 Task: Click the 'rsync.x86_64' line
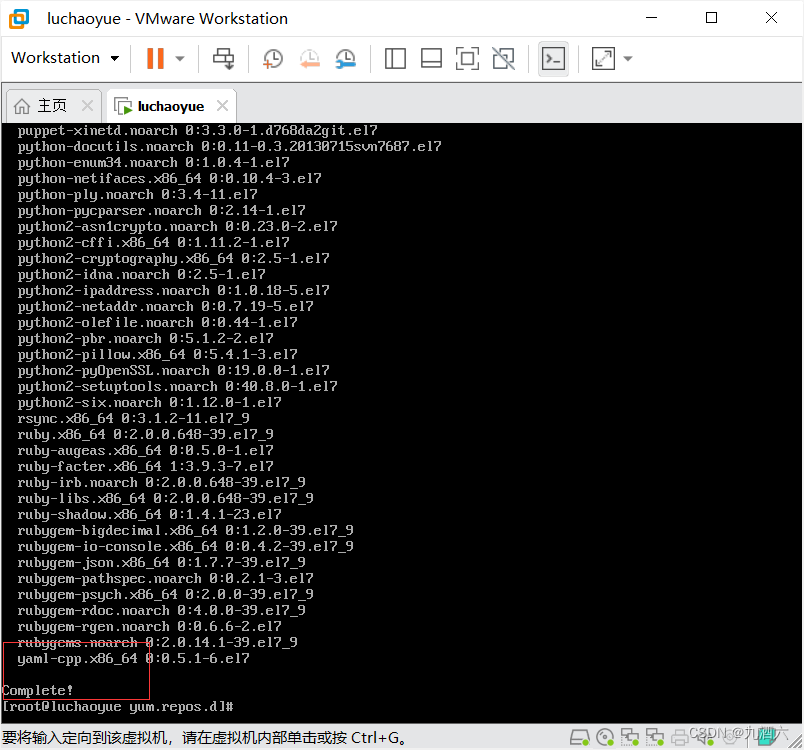(133, 419)
